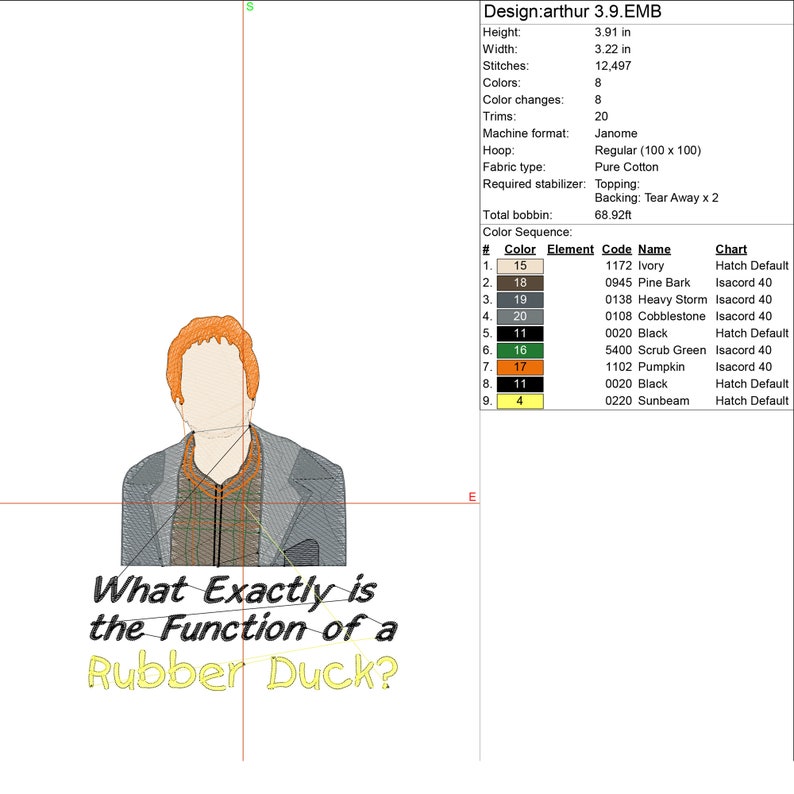The height and width of the screenshot is (794, 794).
Task: Click the thread code 0945
Action: pos(618,283)
